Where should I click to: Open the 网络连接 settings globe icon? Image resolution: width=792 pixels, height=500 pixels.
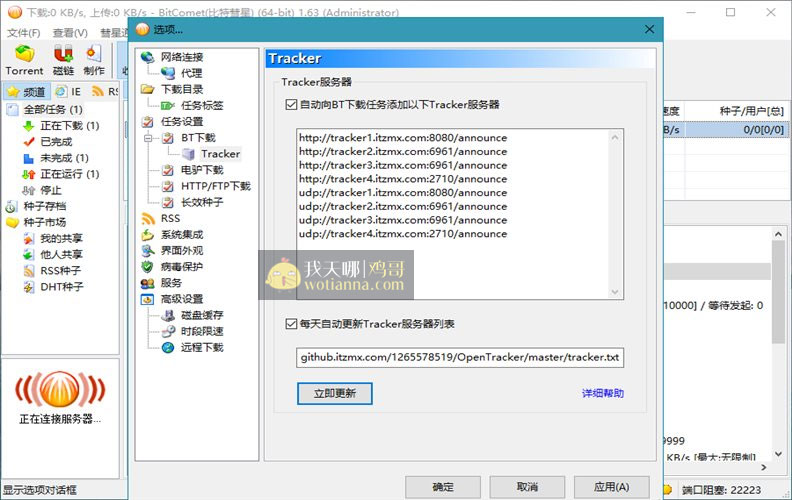point(148,57)
